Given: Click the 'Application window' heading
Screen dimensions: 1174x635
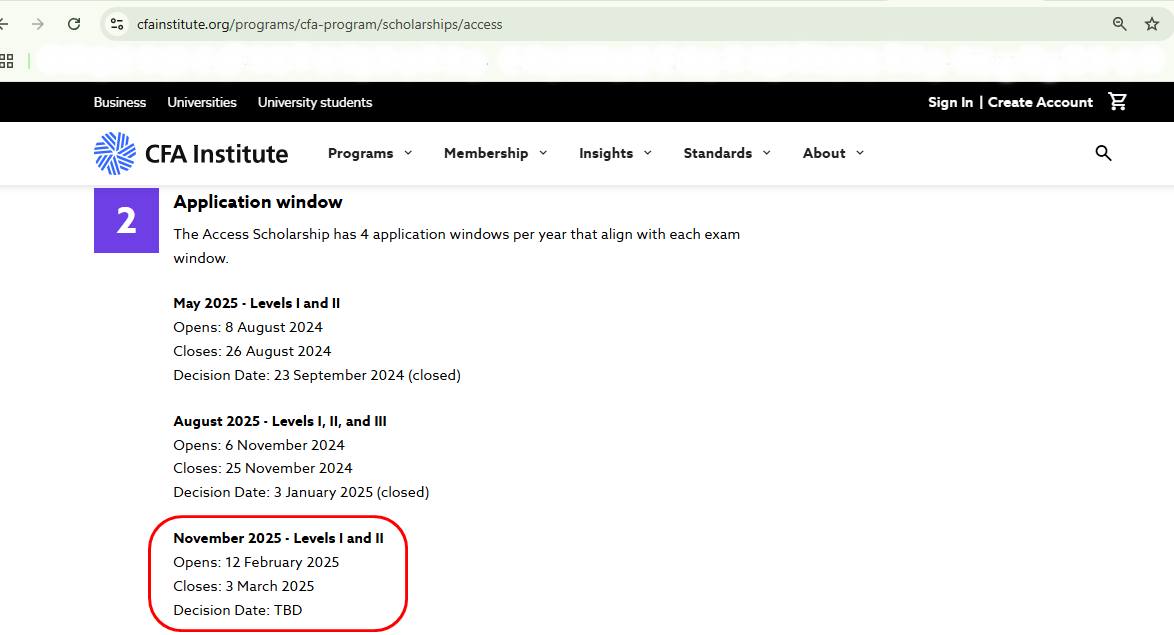Looking at the screenshot, I should point(258,202).
